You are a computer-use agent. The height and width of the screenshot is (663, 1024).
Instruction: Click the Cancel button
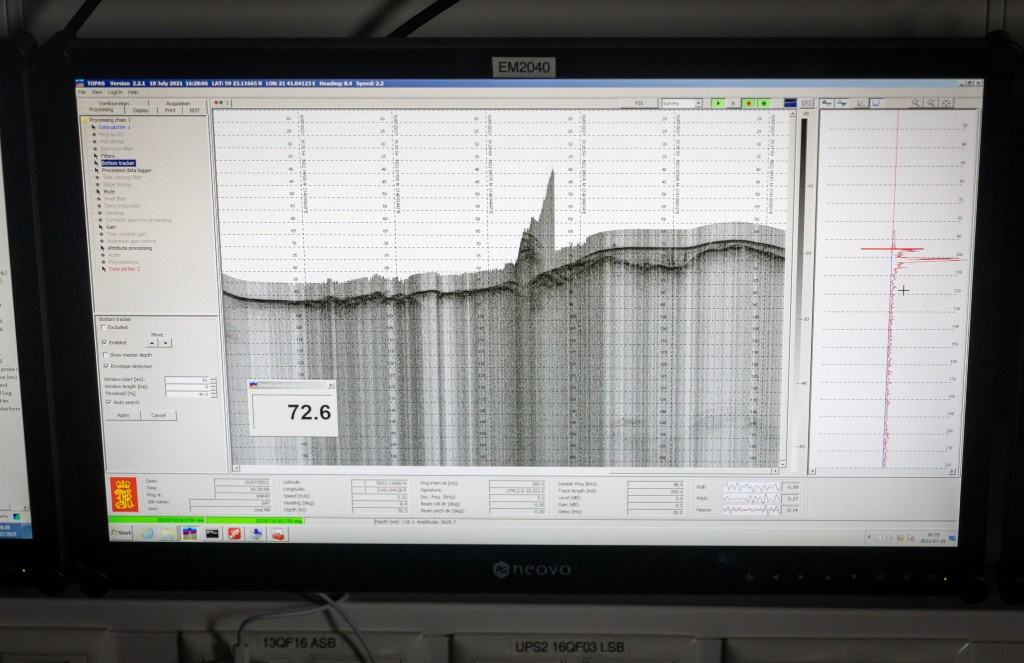click(158, 415)
